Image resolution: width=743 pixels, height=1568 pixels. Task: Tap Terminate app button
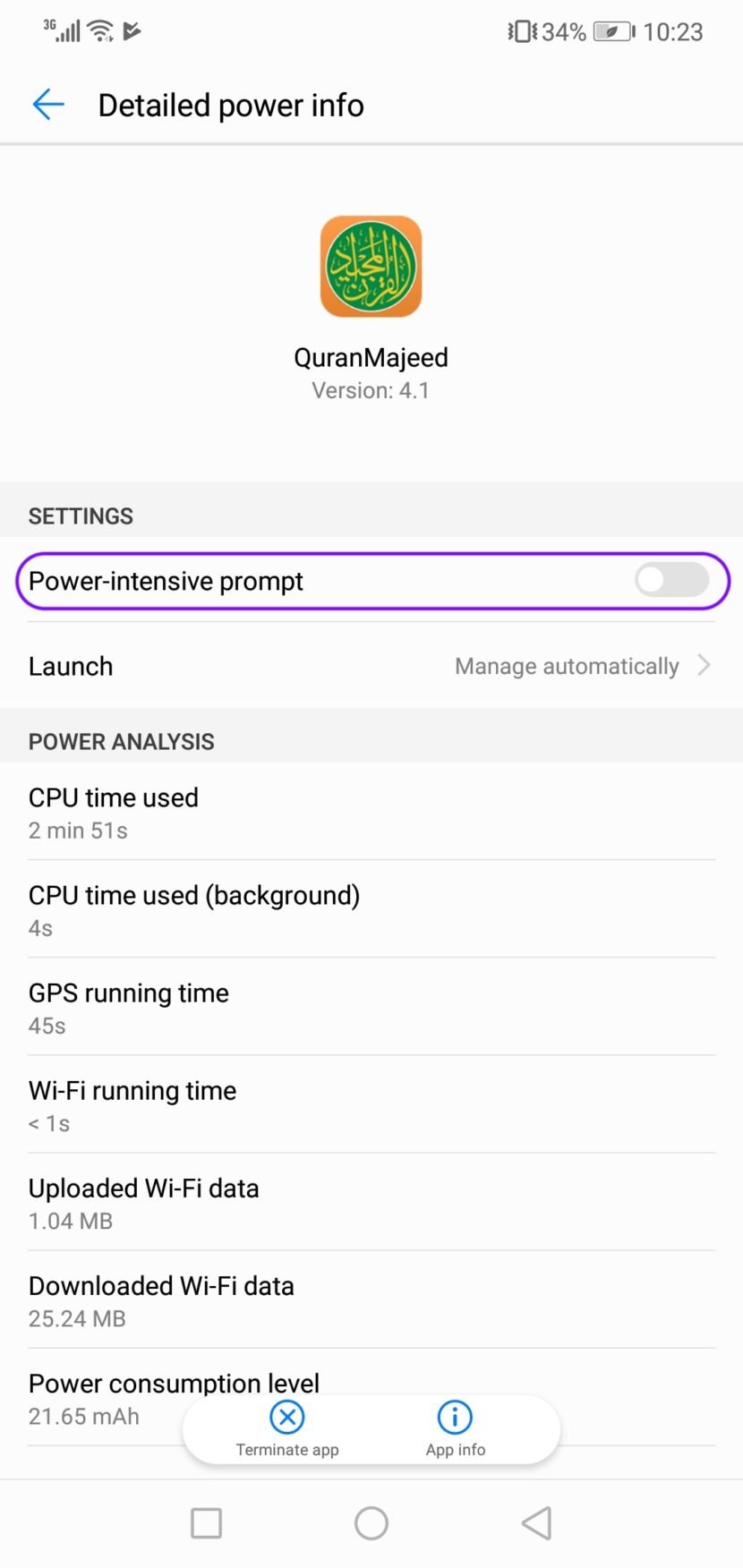(x=286, y=1430)
